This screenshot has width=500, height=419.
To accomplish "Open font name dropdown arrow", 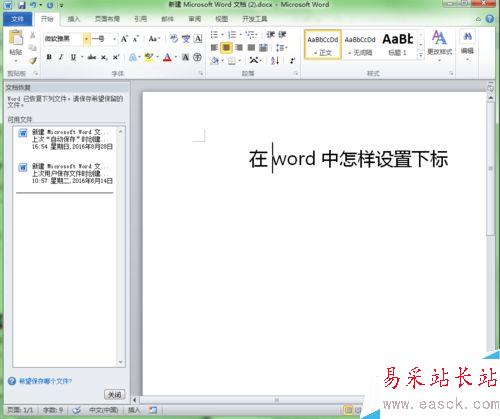I will [86, 39].
